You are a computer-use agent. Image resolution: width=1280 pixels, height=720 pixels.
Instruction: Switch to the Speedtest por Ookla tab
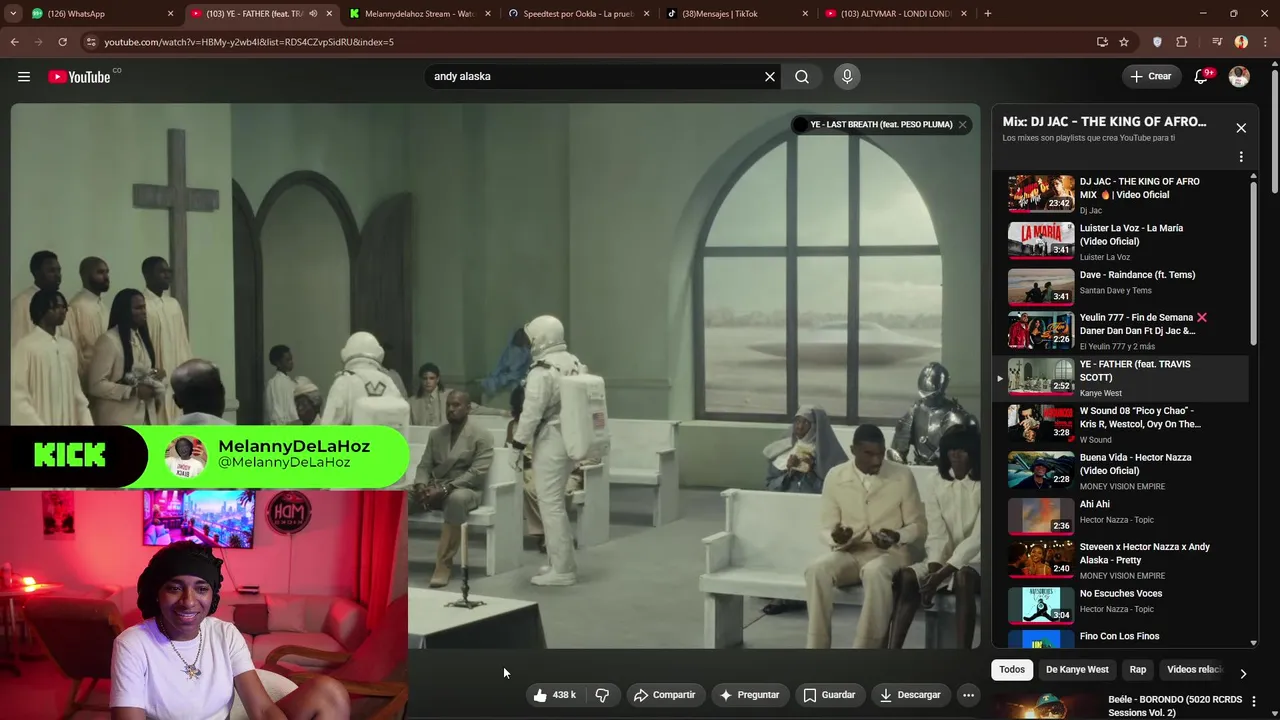click(x=578, y=14)
